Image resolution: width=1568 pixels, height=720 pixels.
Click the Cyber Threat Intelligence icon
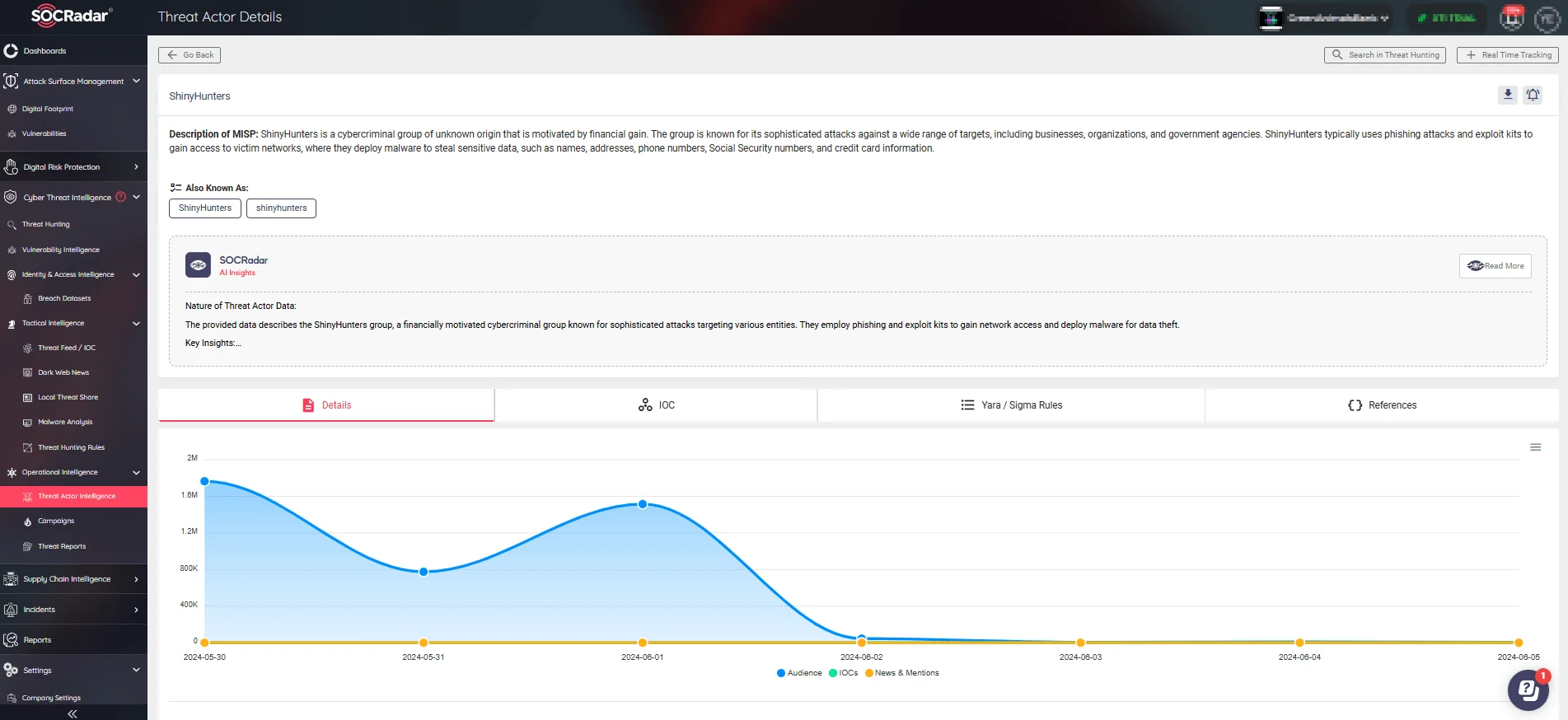[x=11, y=198]
